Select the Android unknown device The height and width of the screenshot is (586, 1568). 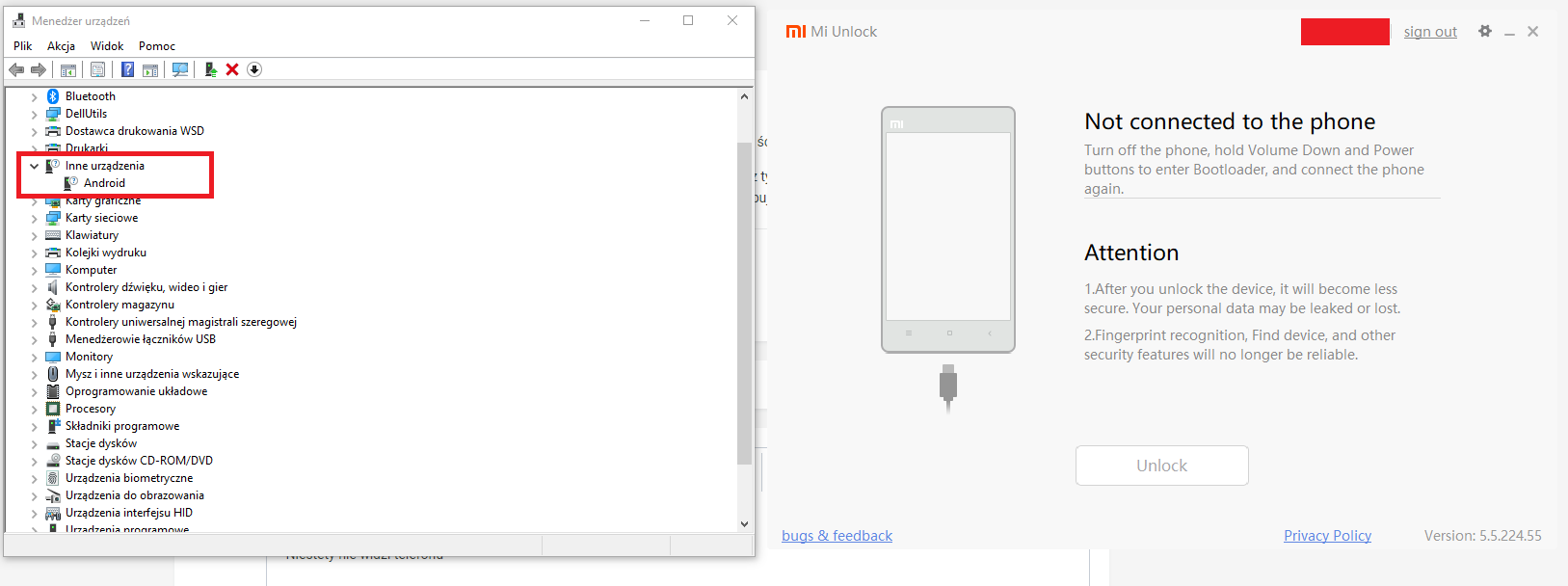coord(104,183)
